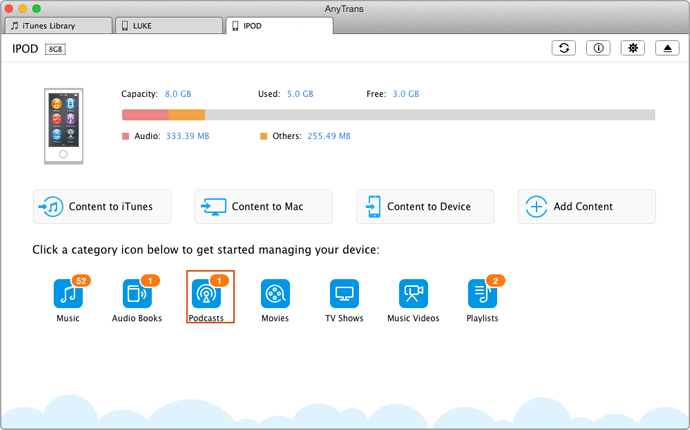Click the IPOD device name heading
690x430 pixels.
pyautogui.click(x=25, y=49)
